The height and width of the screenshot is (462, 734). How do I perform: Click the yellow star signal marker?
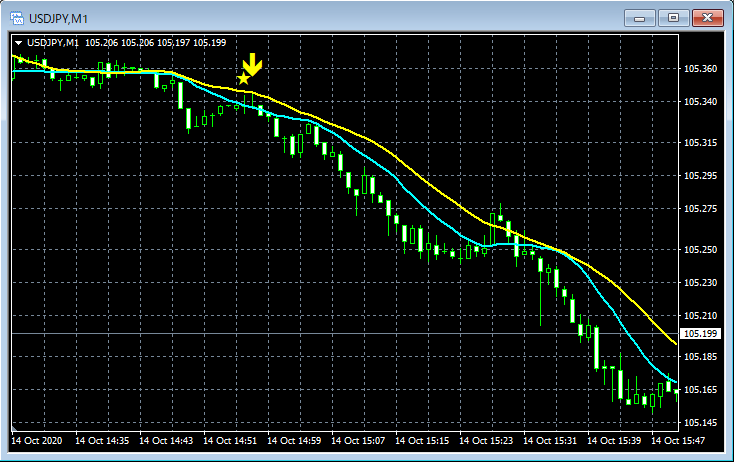click(x=243, y=78)
